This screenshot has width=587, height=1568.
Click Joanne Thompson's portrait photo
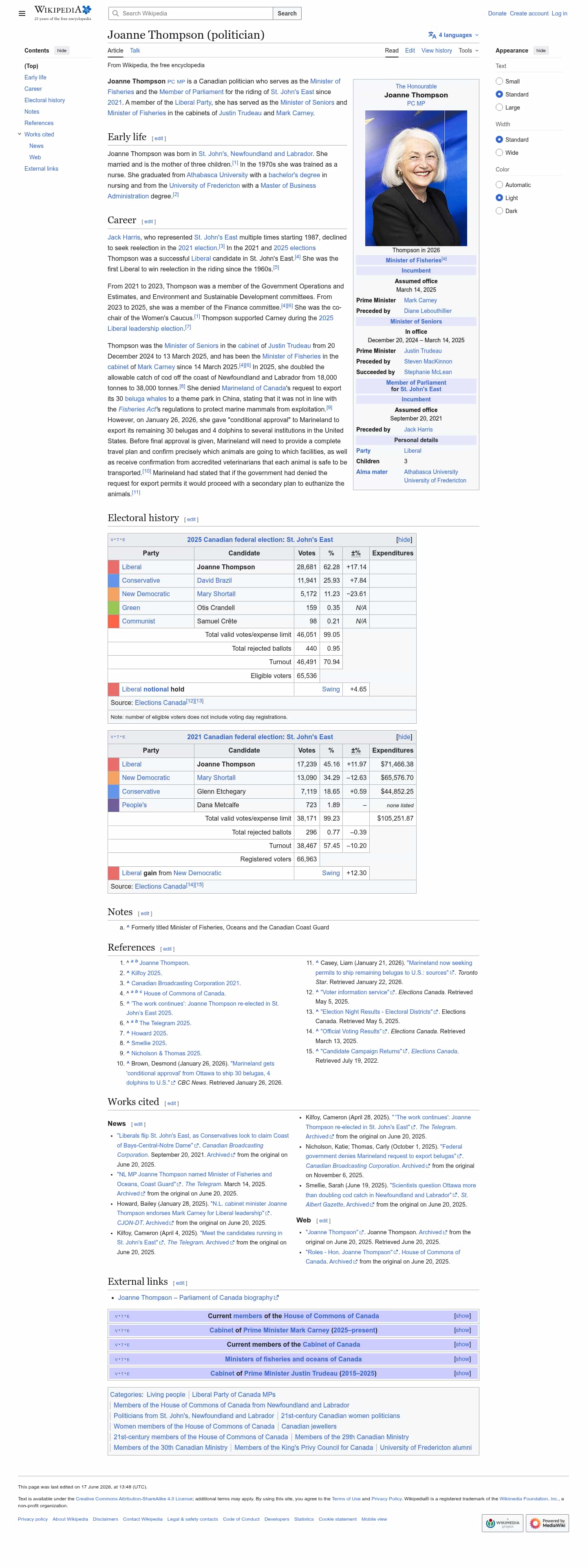415,178
